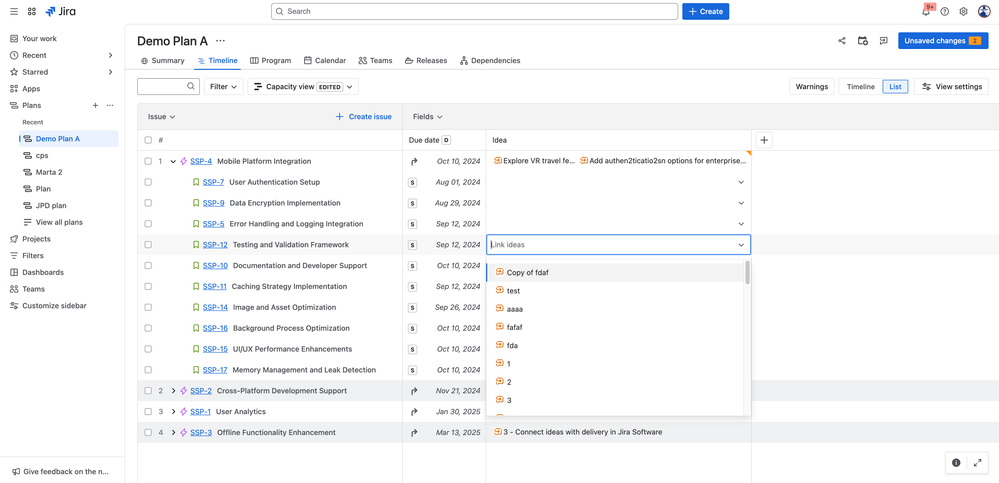This screenshot has width=999, height=483.
Task: Toggle the select-all header checkbox
Action: pos(148,140)
